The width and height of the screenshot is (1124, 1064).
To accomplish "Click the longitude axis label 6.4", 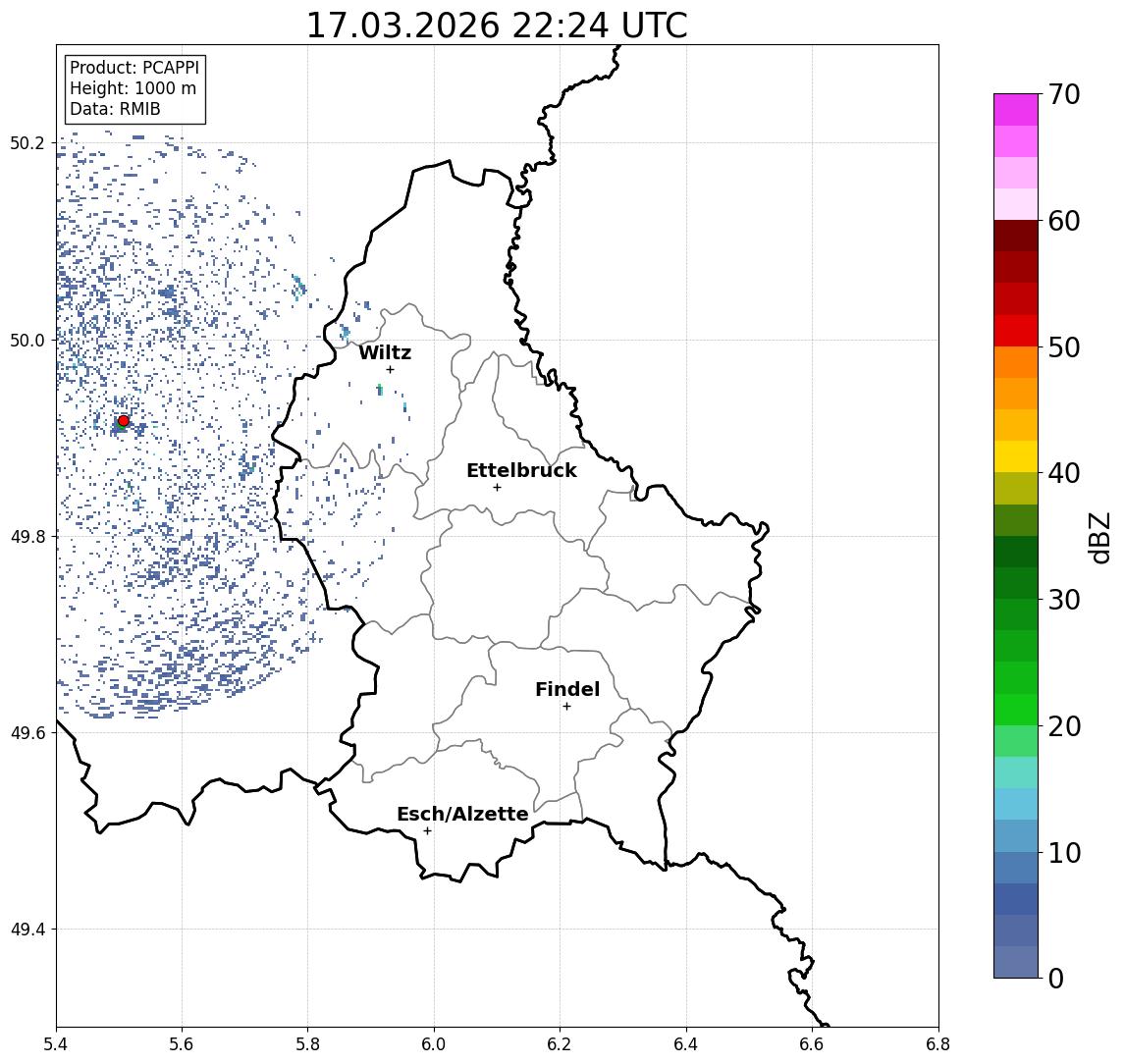I will 686,1044.
